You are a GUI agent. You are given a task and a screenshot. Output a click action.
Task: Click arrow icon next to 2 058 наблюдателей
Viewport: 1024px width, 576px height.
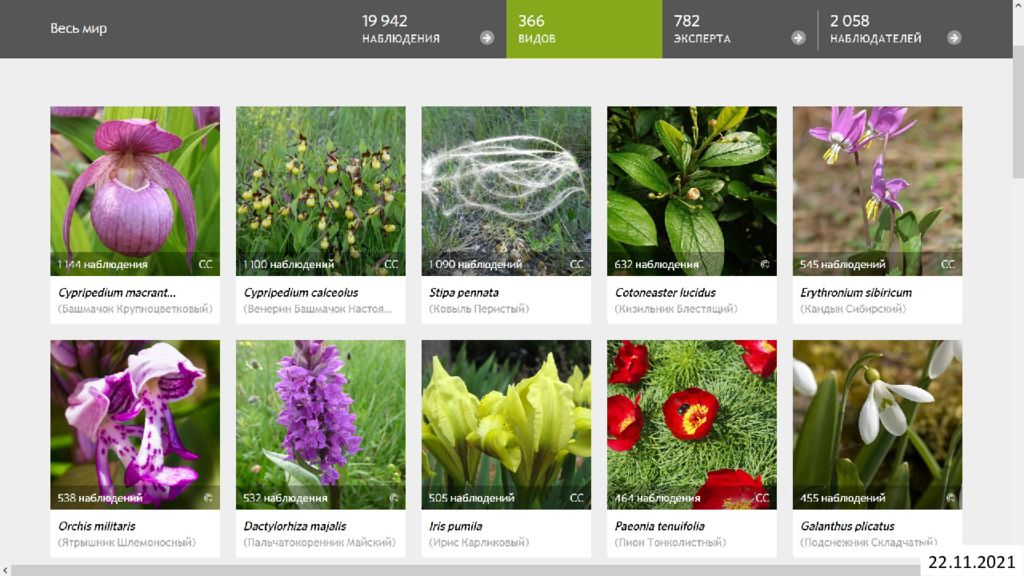[954, 38]
